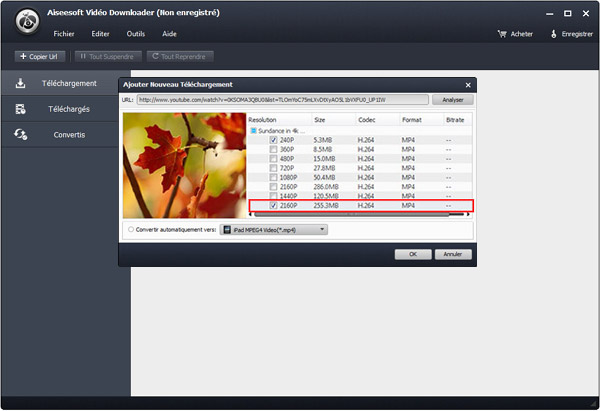Screen dimensions: 600x411
Task: Click the Acheter shopping cart icon
Action: [501, 33]
